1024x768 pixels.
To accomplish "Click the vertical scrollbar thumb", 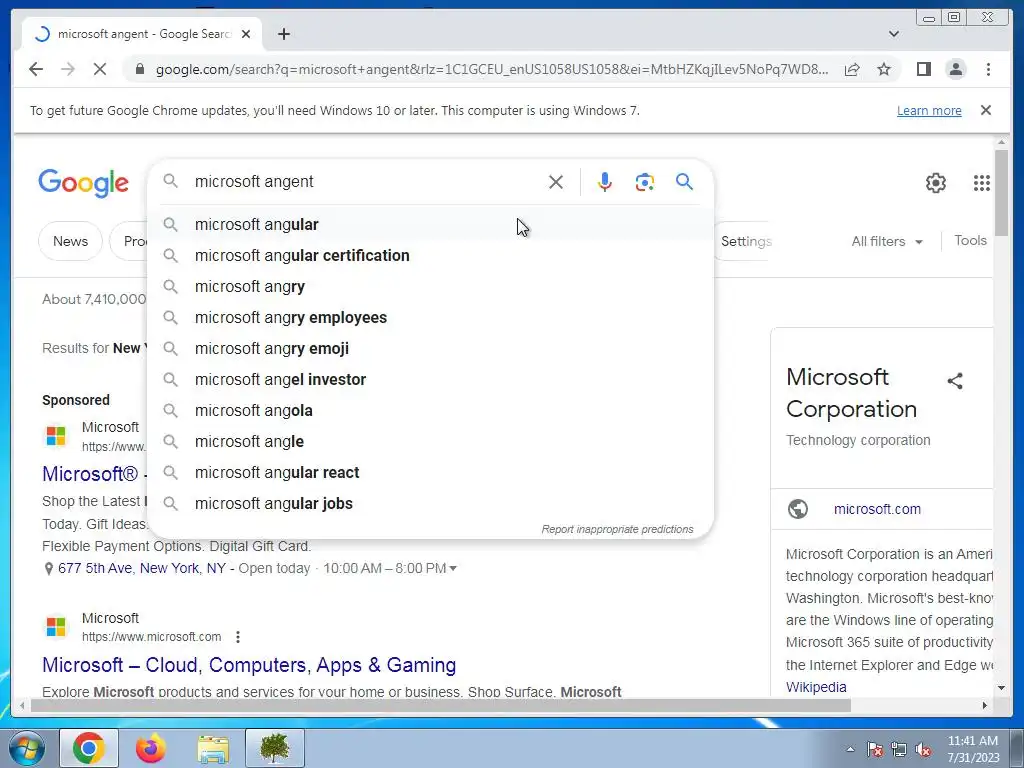I will 1001,193.
